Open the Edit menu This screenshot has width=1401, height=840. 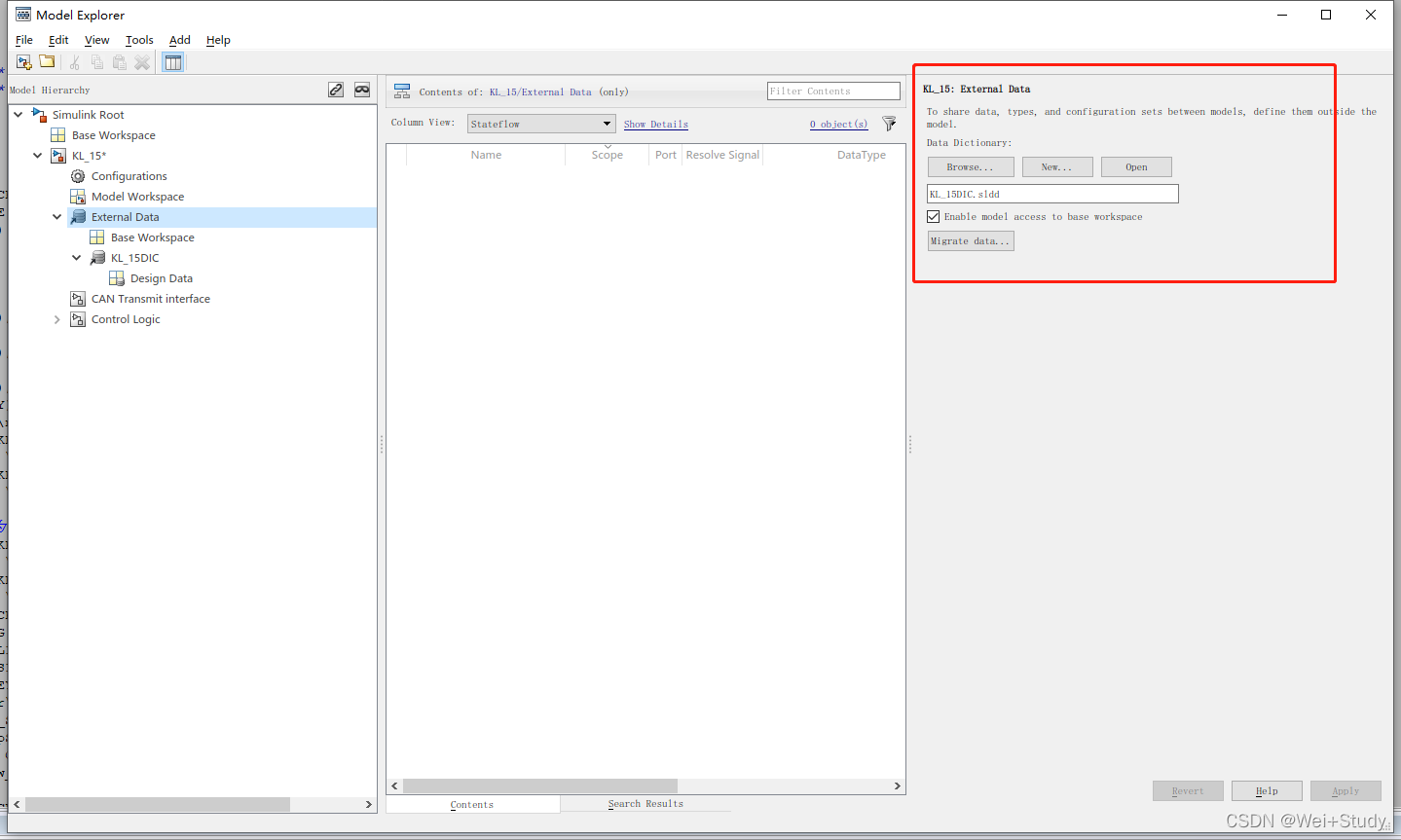click(x=58, y=40)
